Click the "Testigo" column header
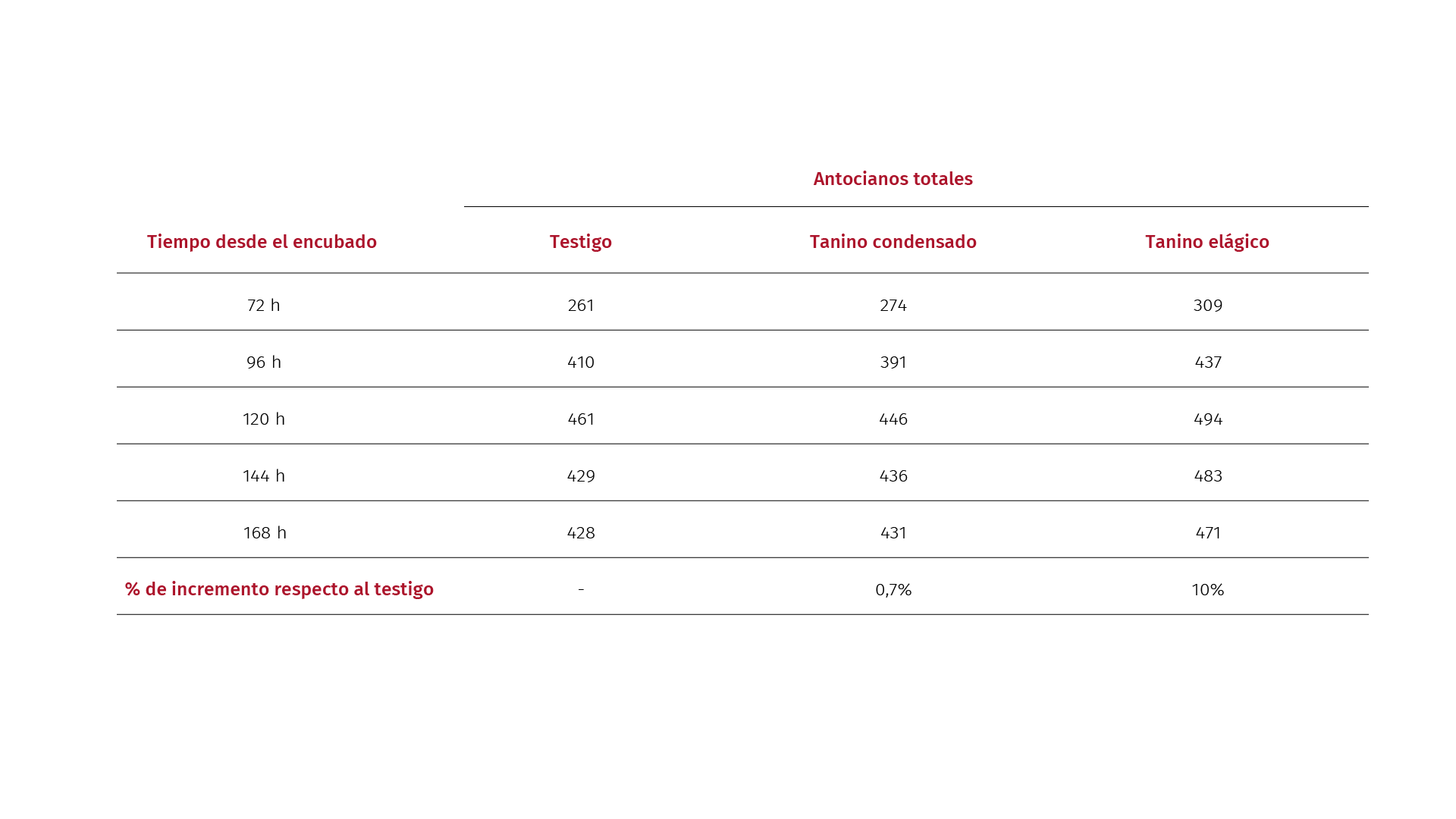The image size is (1456, 819). pos(580,242)
